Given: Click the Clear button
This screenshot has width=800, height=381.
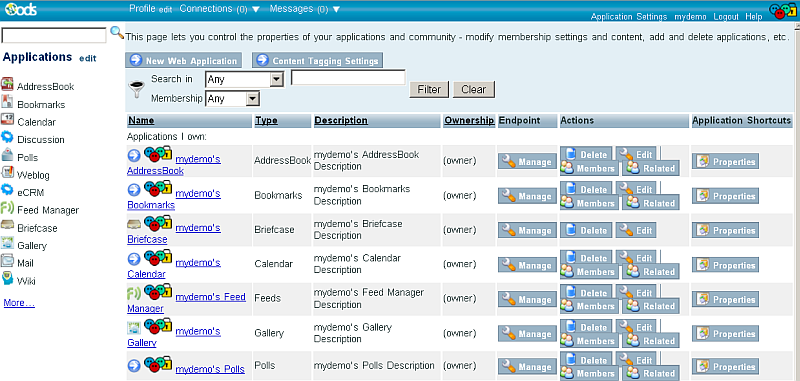Looking at the screenshot, I should (473, 89).
